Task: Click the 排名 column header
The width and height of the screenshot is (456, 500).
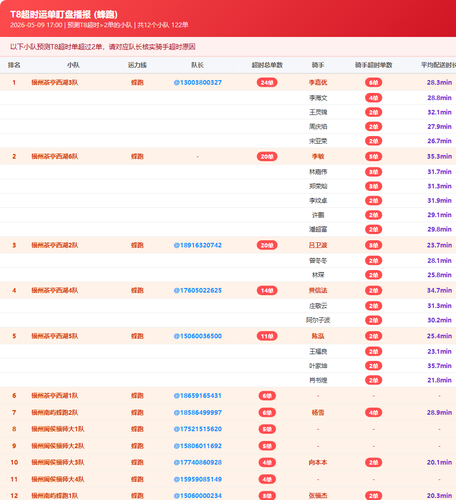Action: click(x=14, y=65)
